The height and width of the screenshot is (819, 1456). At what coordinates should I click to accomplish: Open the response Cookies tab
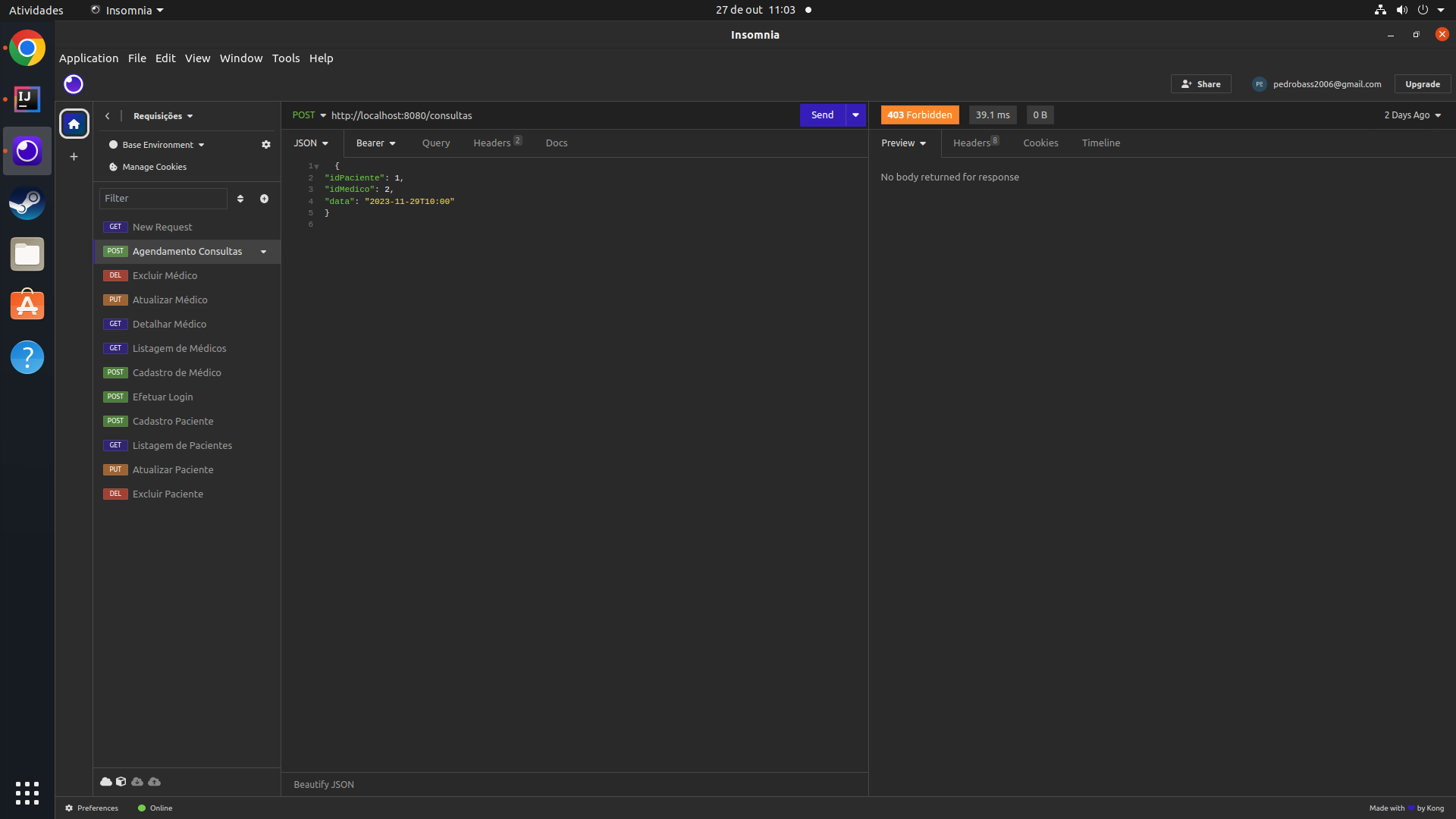coord(1040,143)
